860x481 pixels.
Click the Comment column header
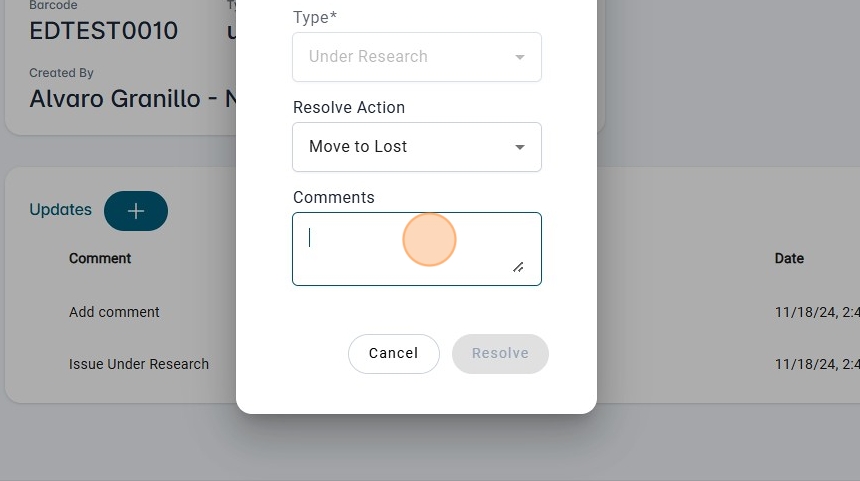(x=100, y=258)
